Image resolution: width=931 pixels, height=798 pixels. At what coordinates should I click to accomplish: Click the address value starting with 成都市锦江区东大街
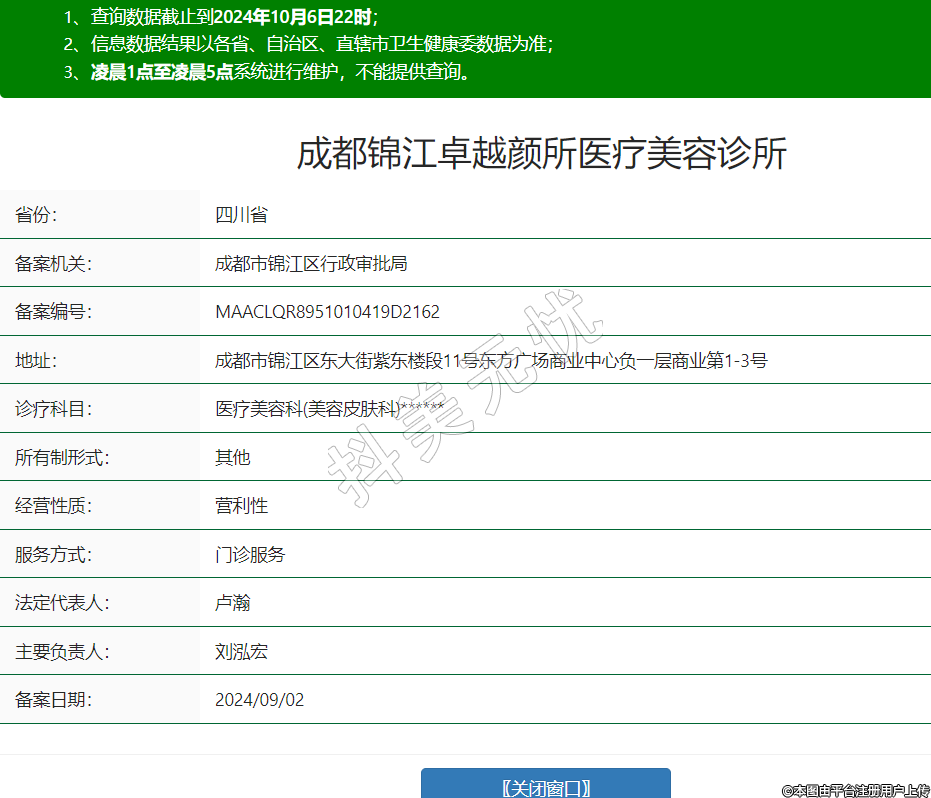(491, 361)
